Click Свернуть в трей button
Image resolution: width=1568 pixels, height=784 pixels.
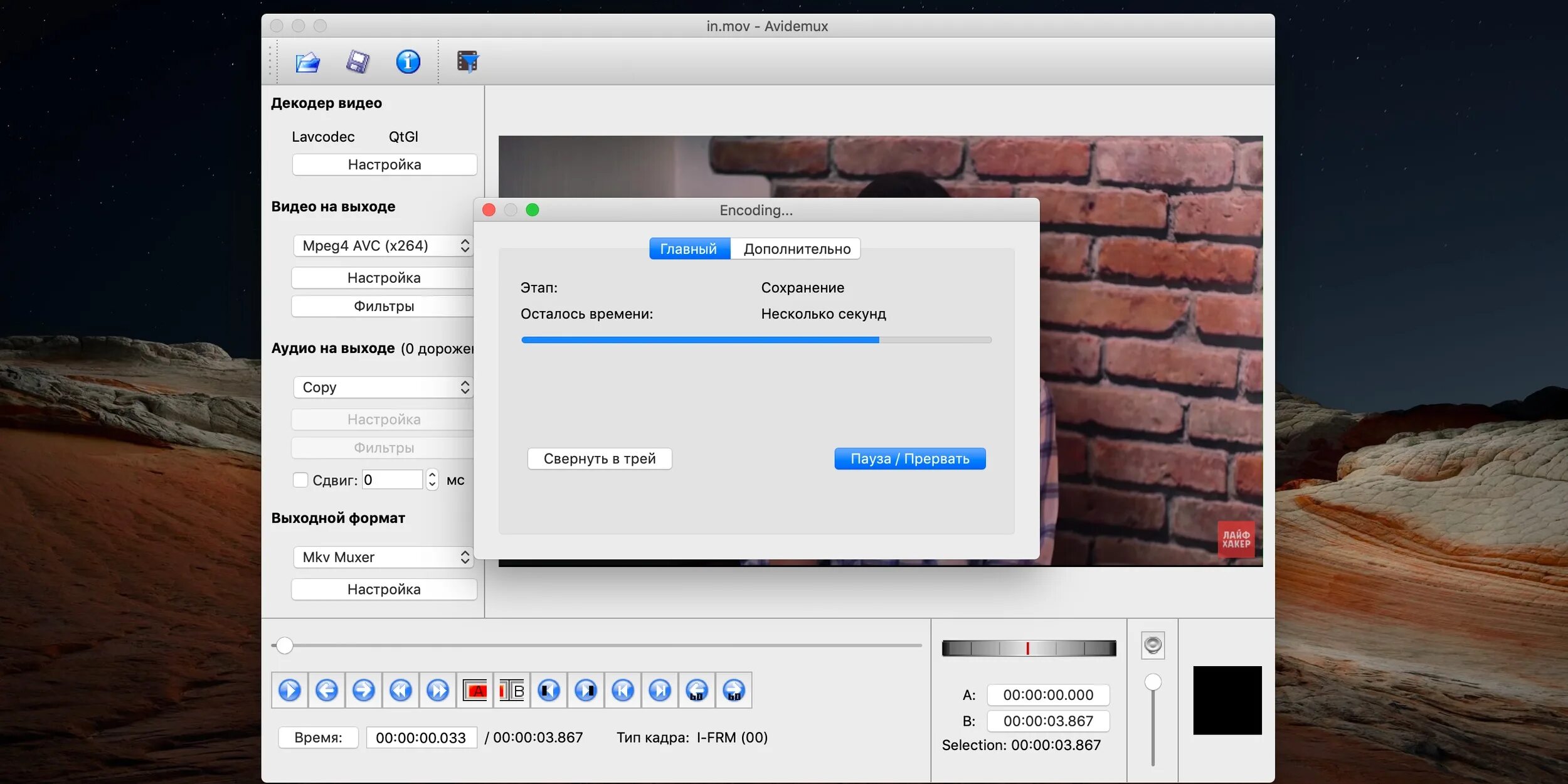[600, 458]
